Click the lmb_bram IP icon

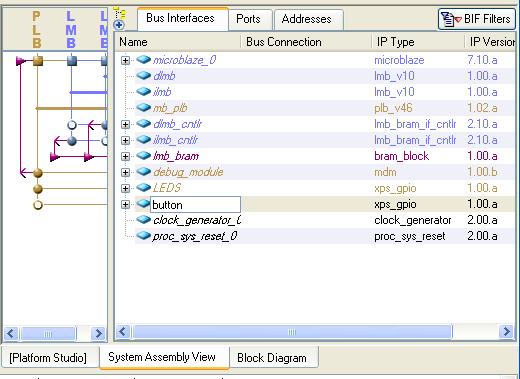coord(144,155)
